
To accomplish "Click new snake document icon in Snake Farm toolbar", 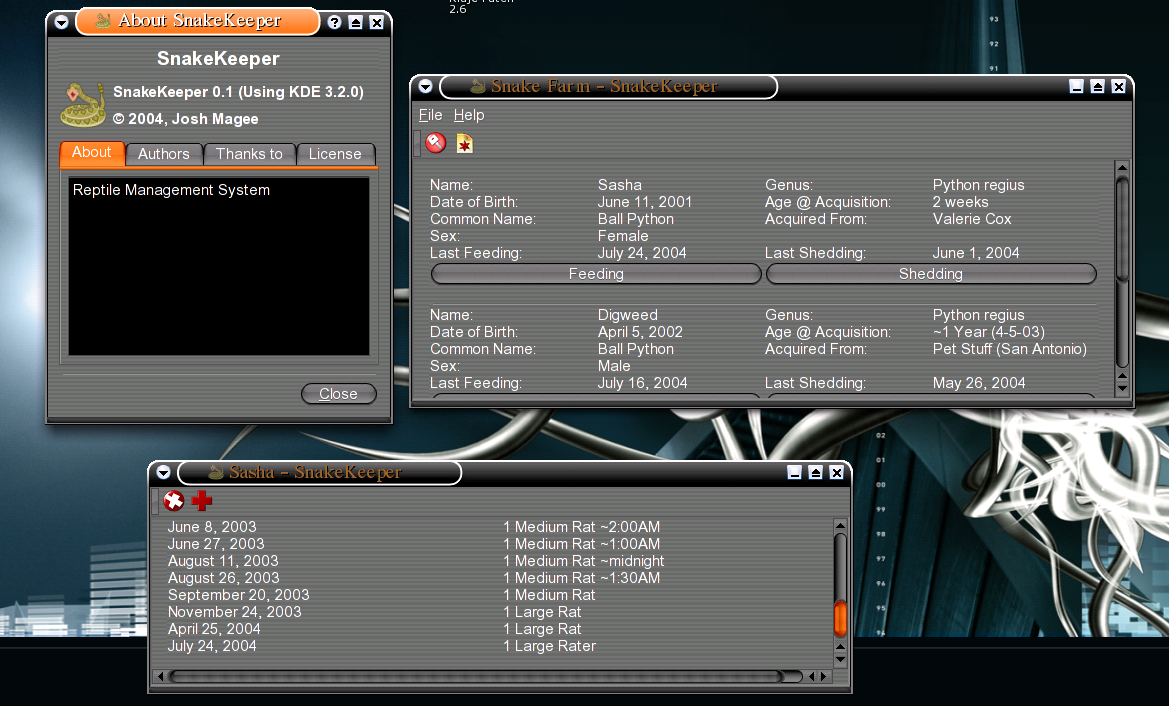I will pos(464,143).
